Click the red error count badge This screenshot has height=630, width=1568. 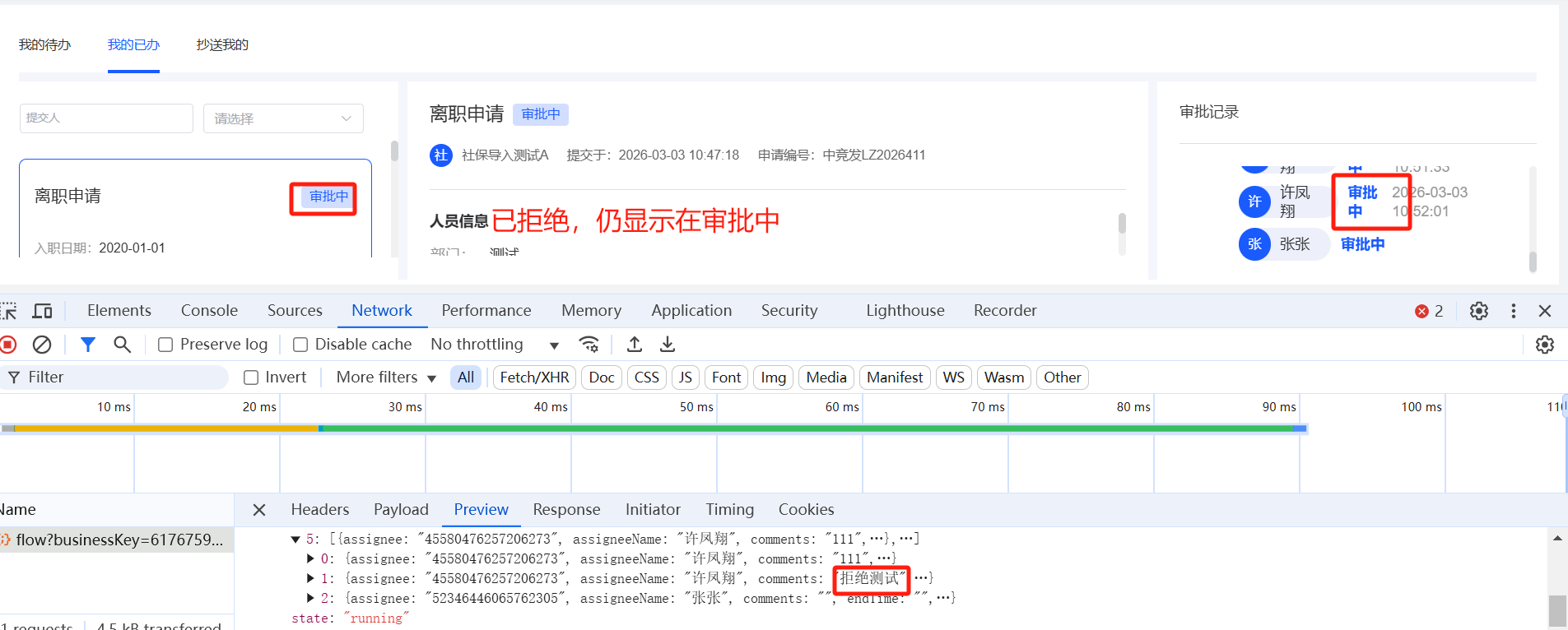[x=1429, y=311]
